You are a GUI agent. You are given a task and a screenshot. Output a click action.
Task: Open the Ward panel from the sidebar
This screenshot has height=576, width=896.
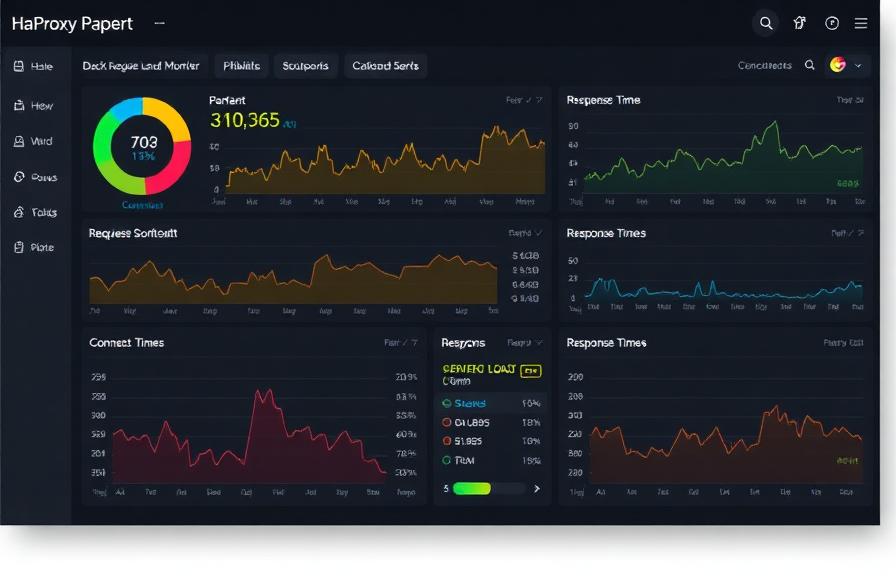[x=22, y=140]
